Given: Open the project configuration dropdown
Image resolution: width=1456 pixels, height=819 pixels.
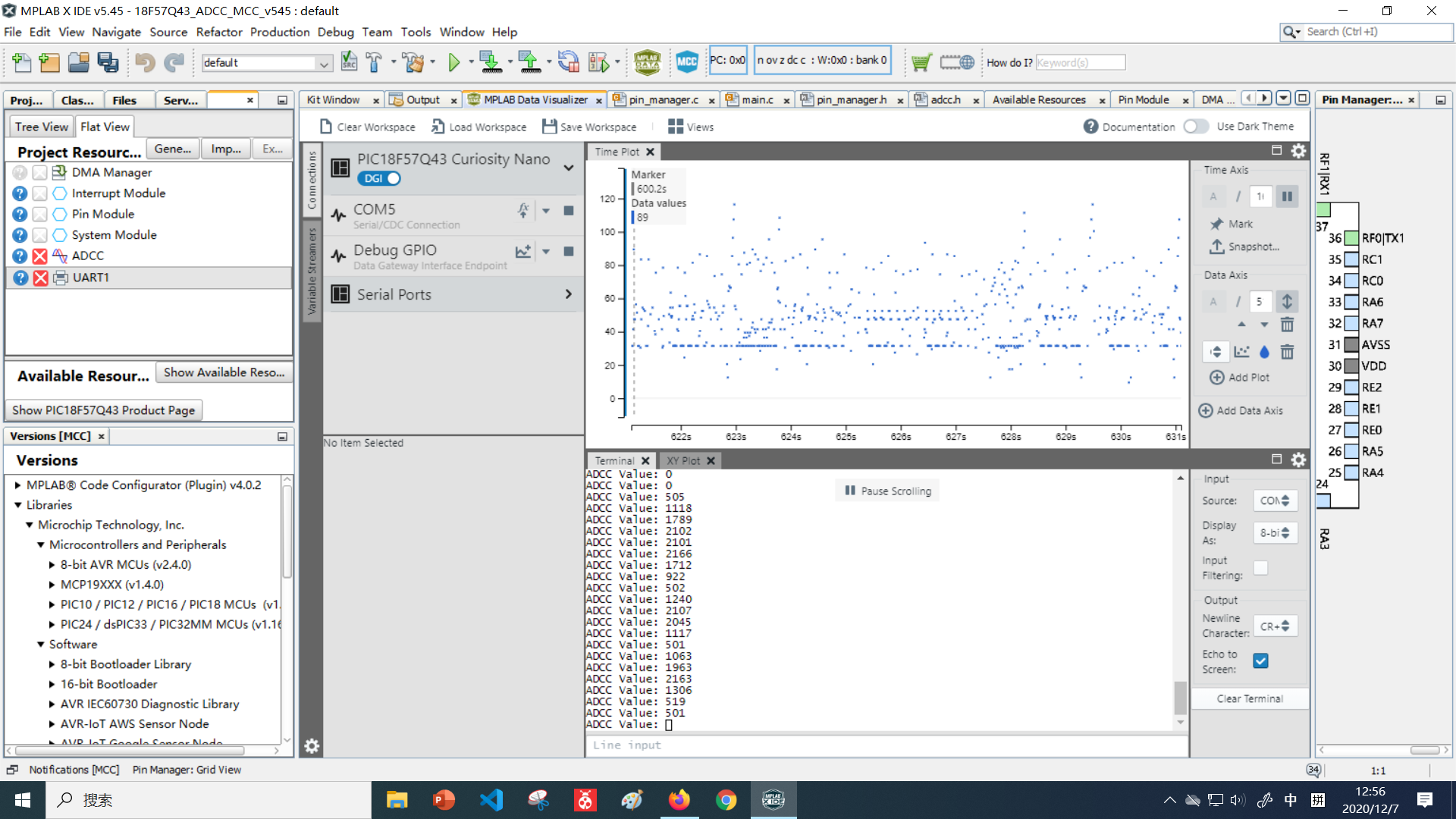Looking at the screenshot, I should click(x=267, y=63).
